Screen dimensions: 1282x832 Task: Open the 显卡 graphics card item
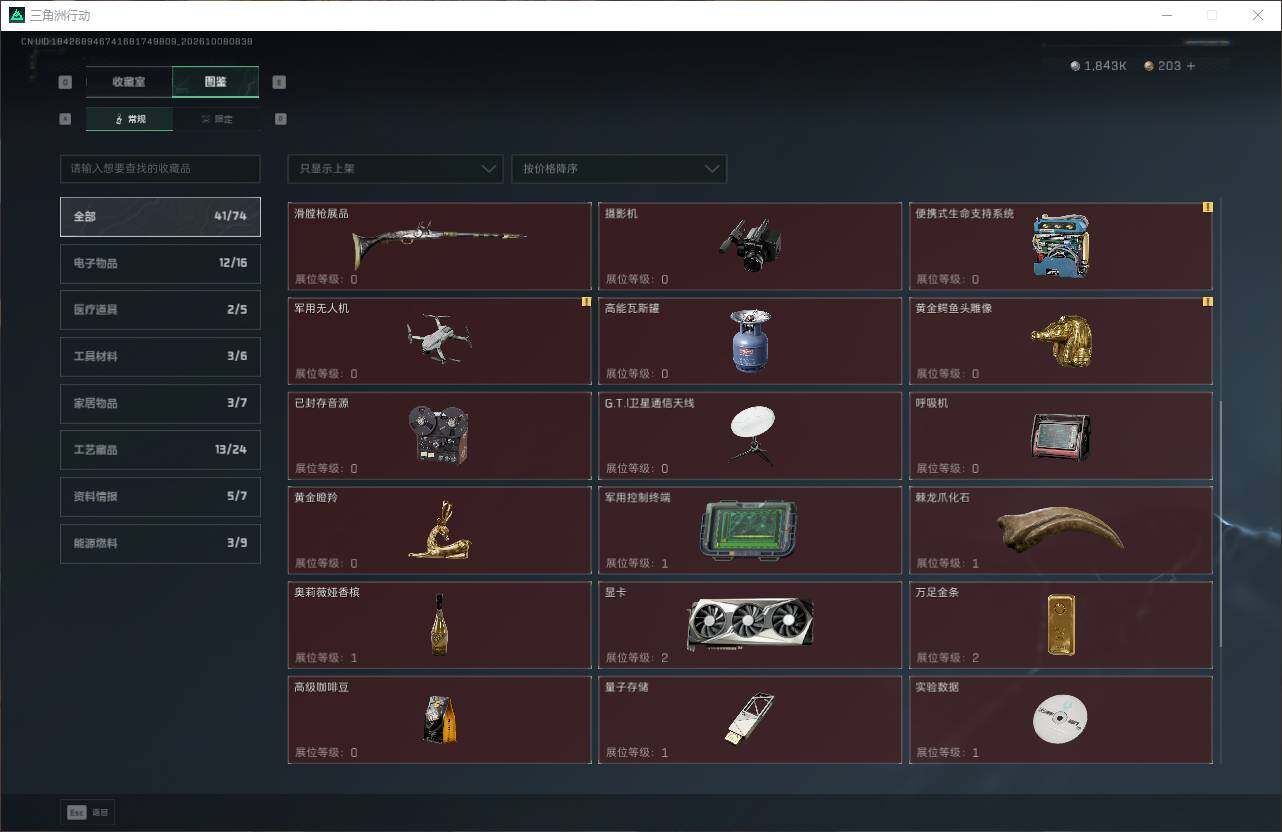(x=750, y=624)
